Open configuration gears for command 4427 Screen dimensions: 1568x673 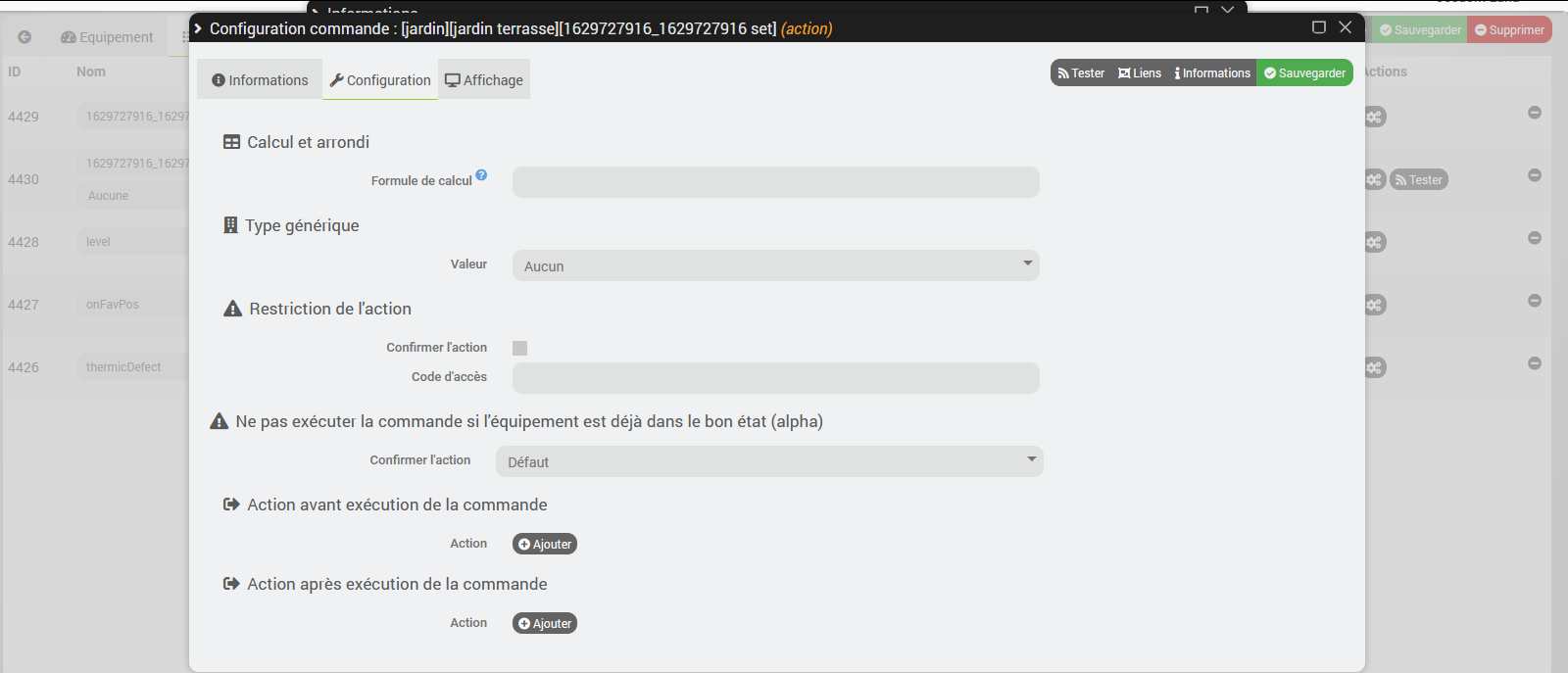coord(1374,306)
